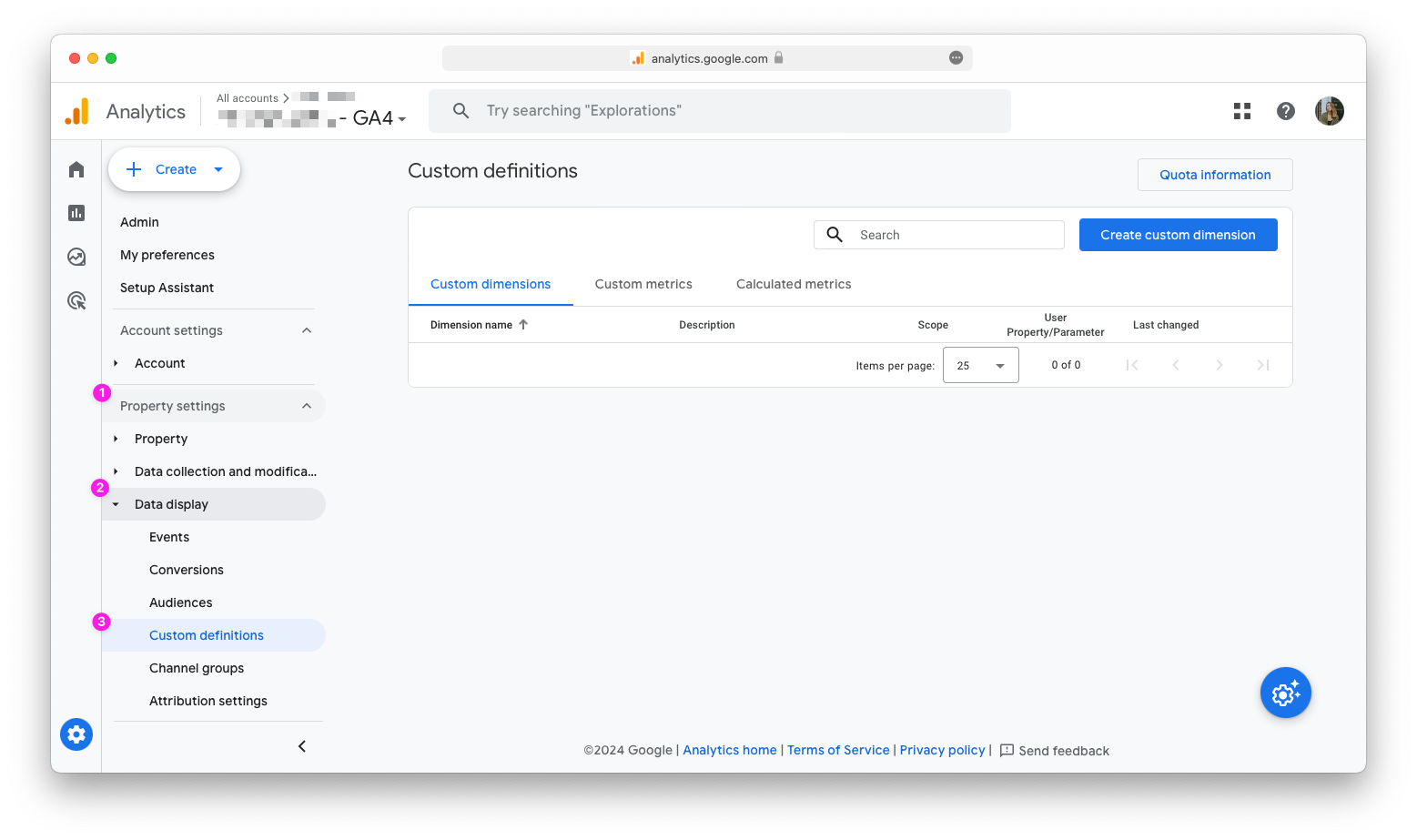Click the Quota information button
The image size is (1417, 840).
pyautogui.click(x=1215, y=175)
